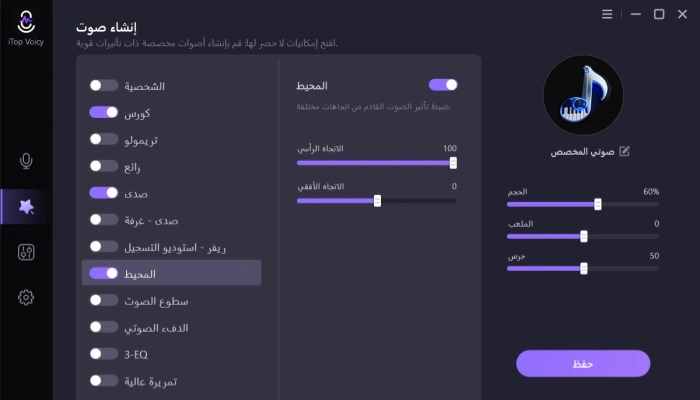Enable the تريمولو effect switch
The width and height of the screenshot is (700, 400).
click(103, 139)
